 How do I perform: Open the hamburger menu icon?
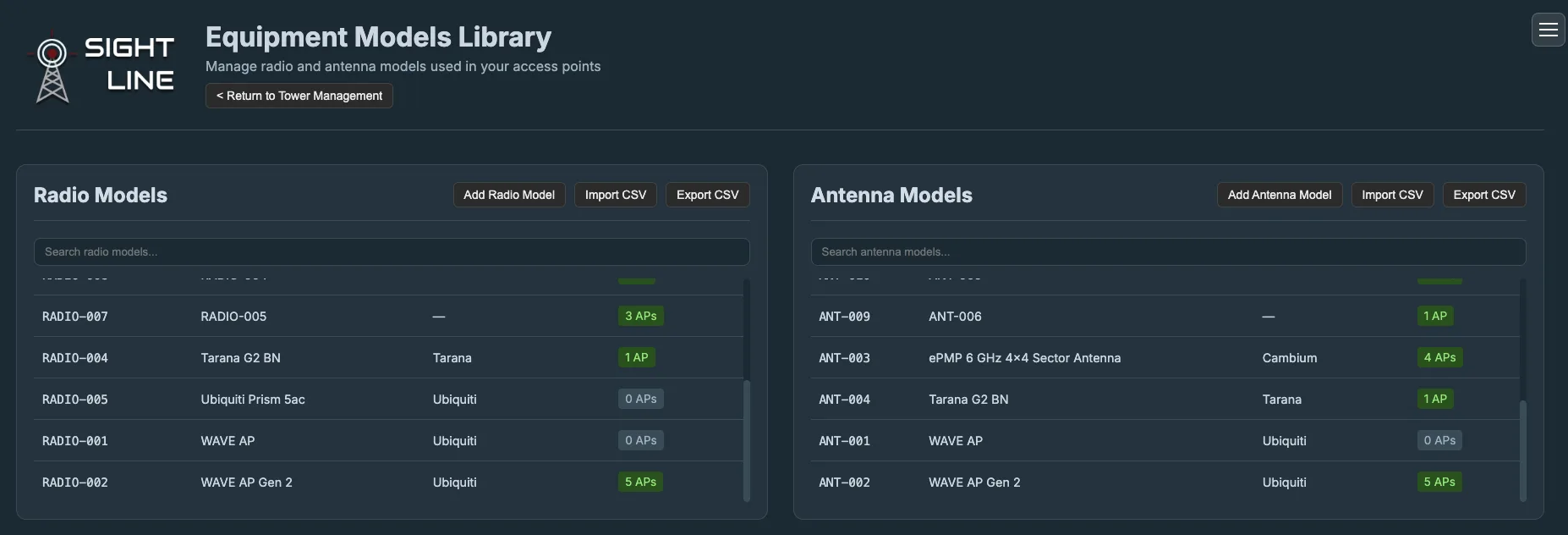[x=1548, y=30]
